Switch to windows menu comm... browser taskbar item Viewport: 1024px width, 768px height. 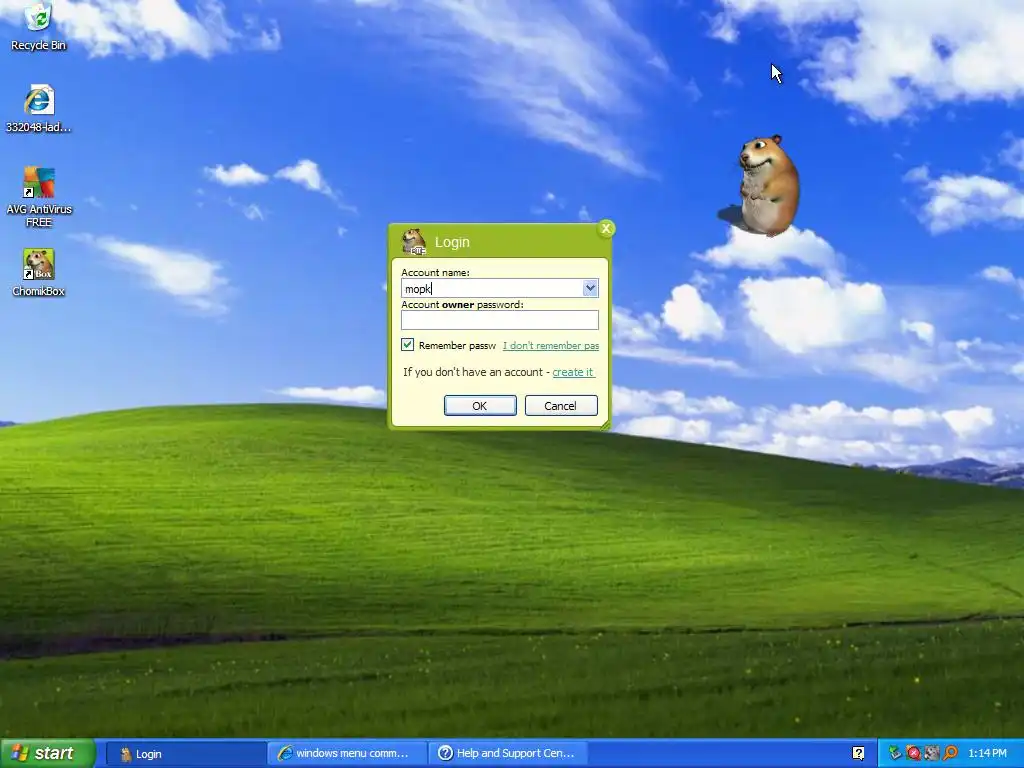[x=347, y=754]
